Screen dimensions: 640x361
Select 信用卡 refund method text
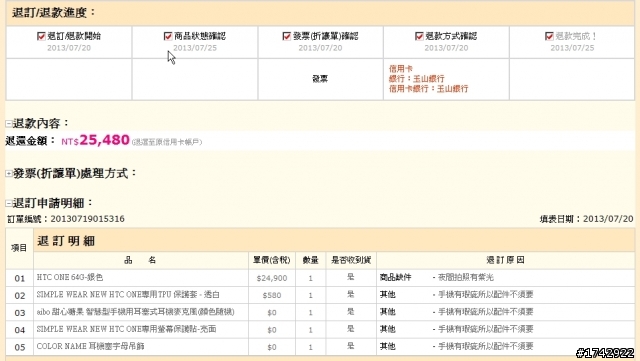pos(400,69)
